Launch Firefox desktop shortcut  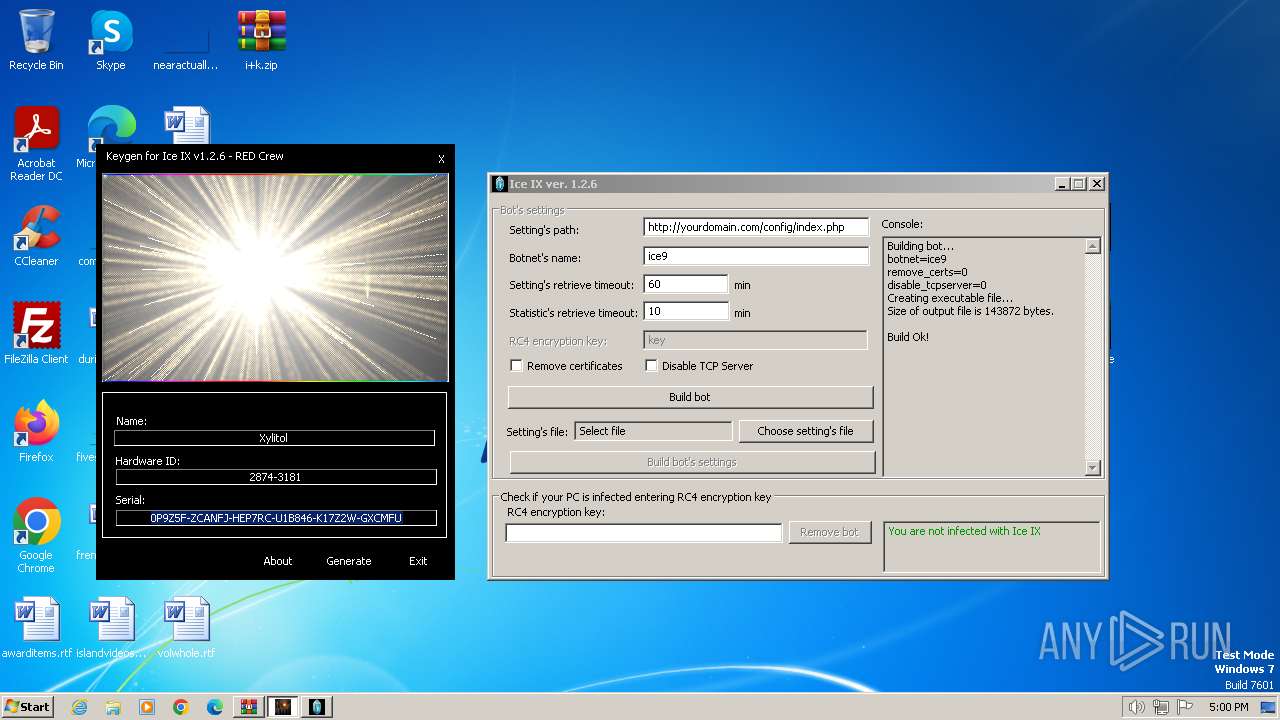click(x=36, y=432)
